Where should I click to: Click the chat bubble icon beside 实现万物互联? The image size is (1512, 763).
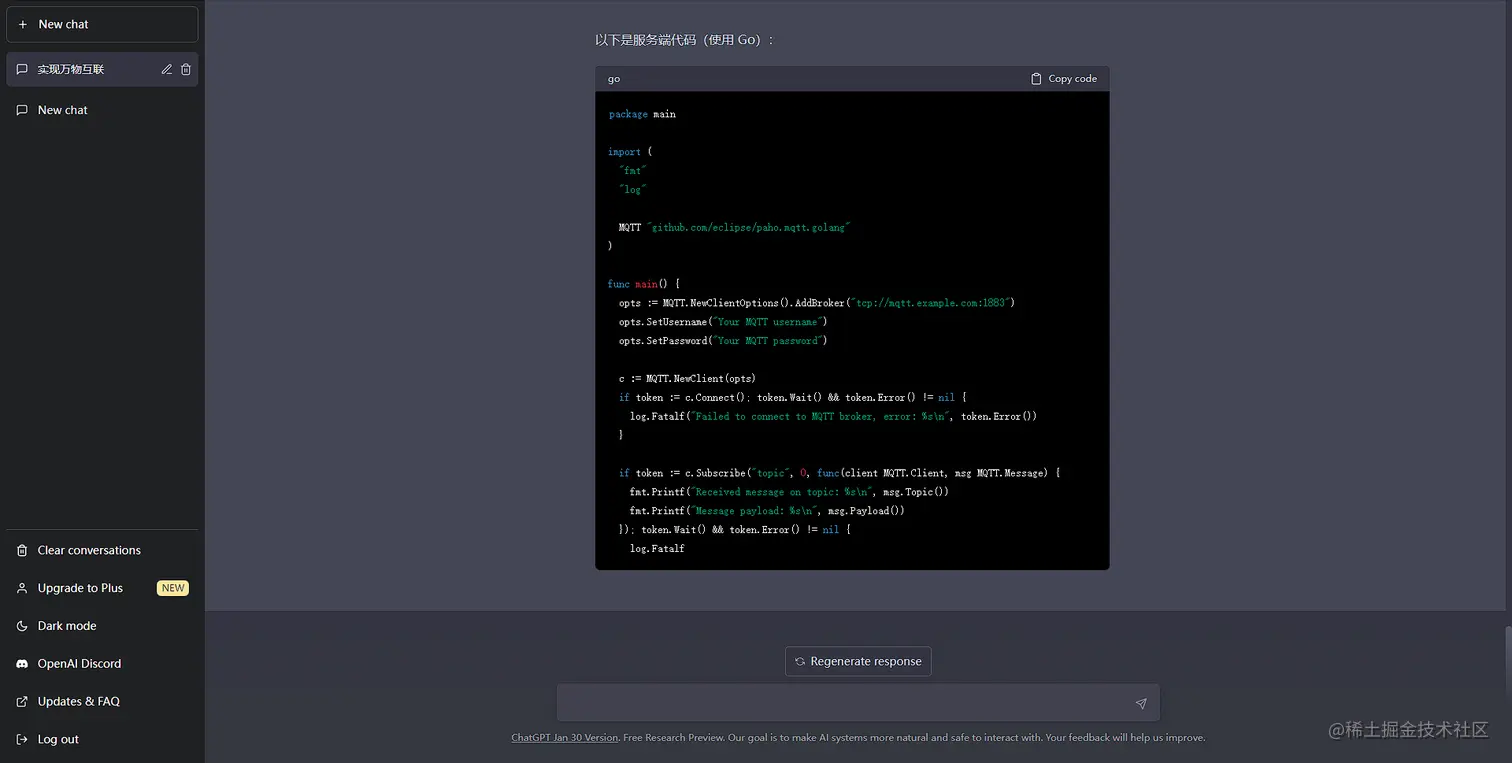click(x=22, y=69)
